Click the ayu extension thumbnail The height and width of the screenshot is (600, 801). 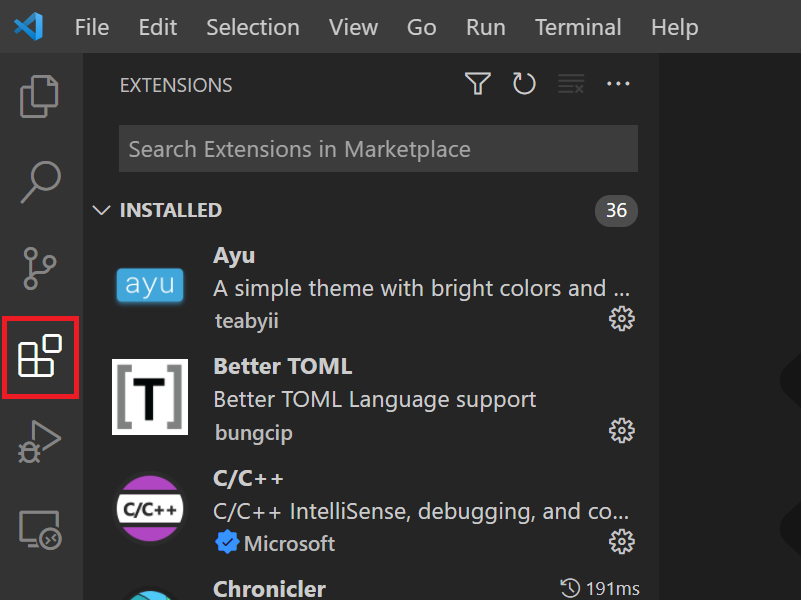tap(149, 286)
